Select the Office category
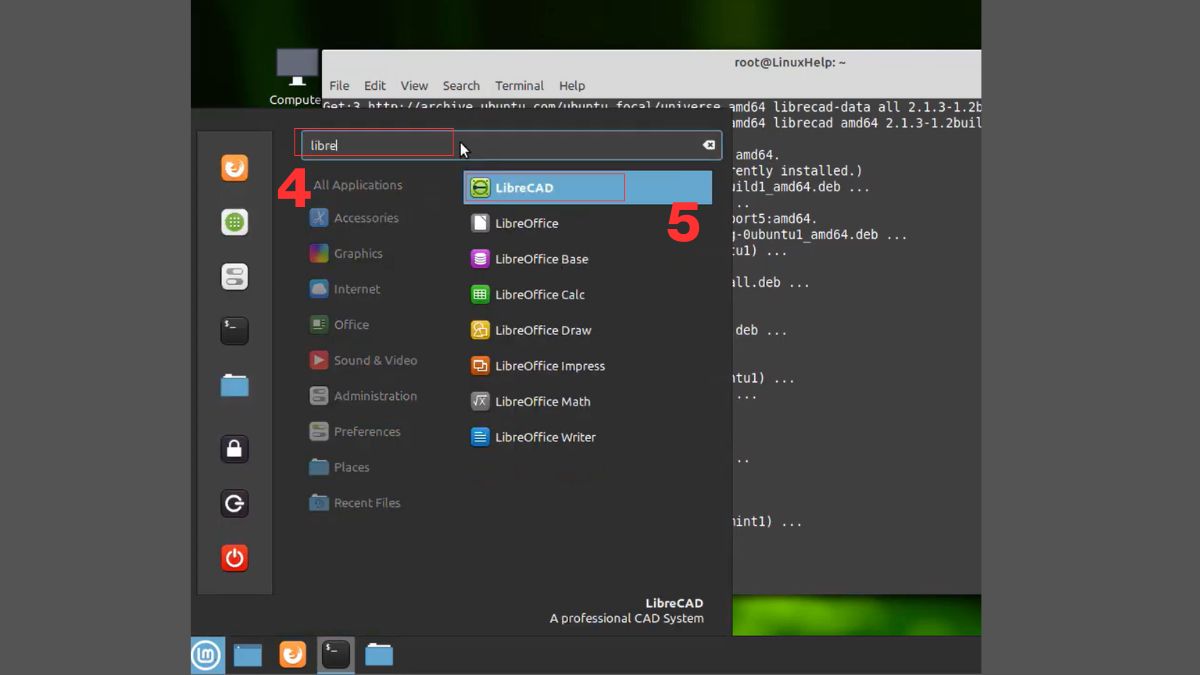 [339, 324]
